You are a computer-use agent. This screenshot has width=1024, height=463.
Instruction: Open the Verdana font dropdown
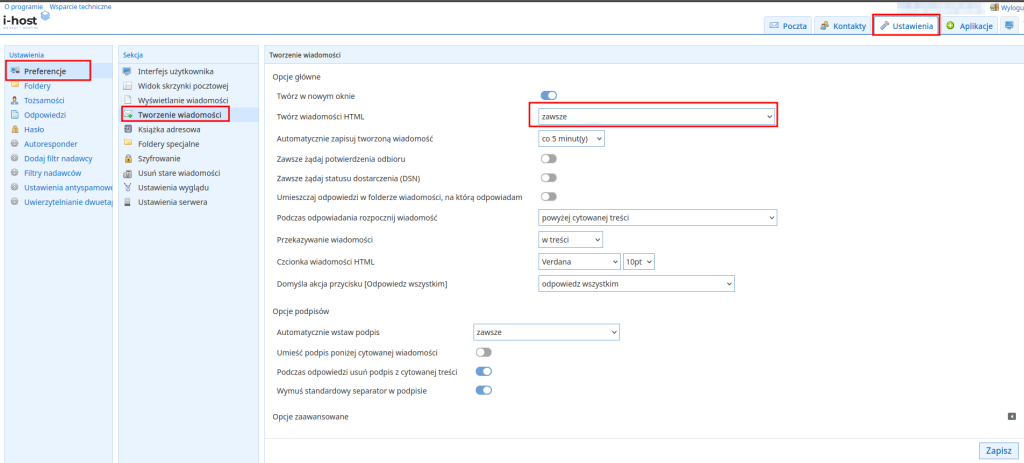click(578, 262)
